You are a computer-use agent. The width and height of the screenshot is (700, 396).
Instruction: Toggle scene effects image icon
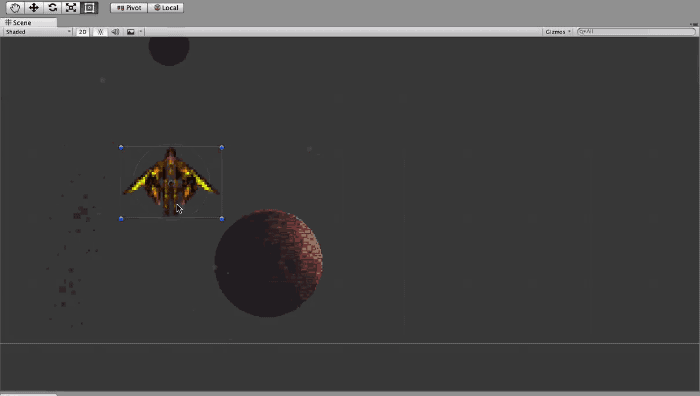(130, 32)
